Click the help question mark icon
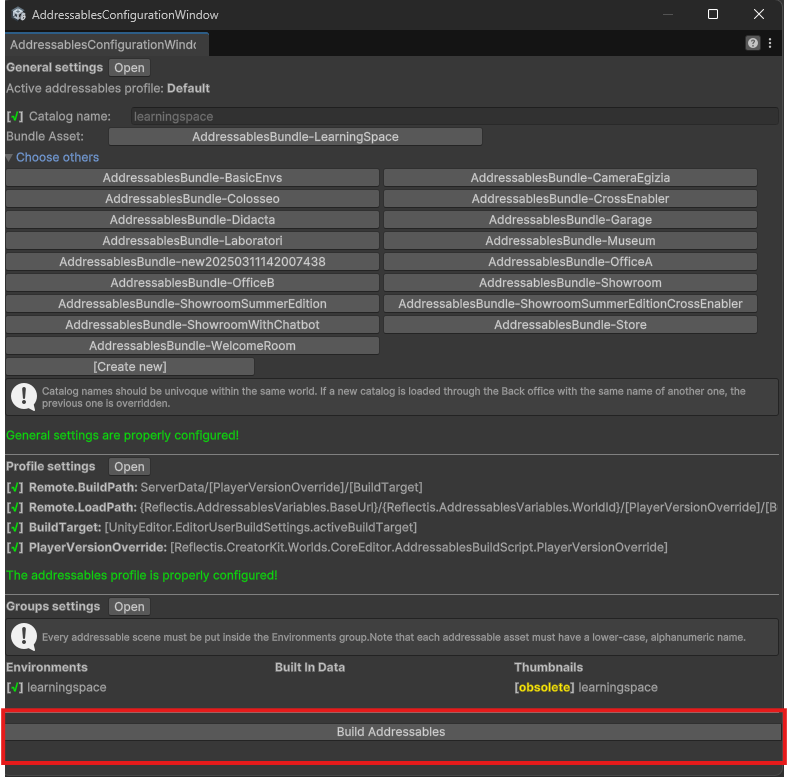The image size is (787, 777). pyautogui.click(x=752, y=44)
